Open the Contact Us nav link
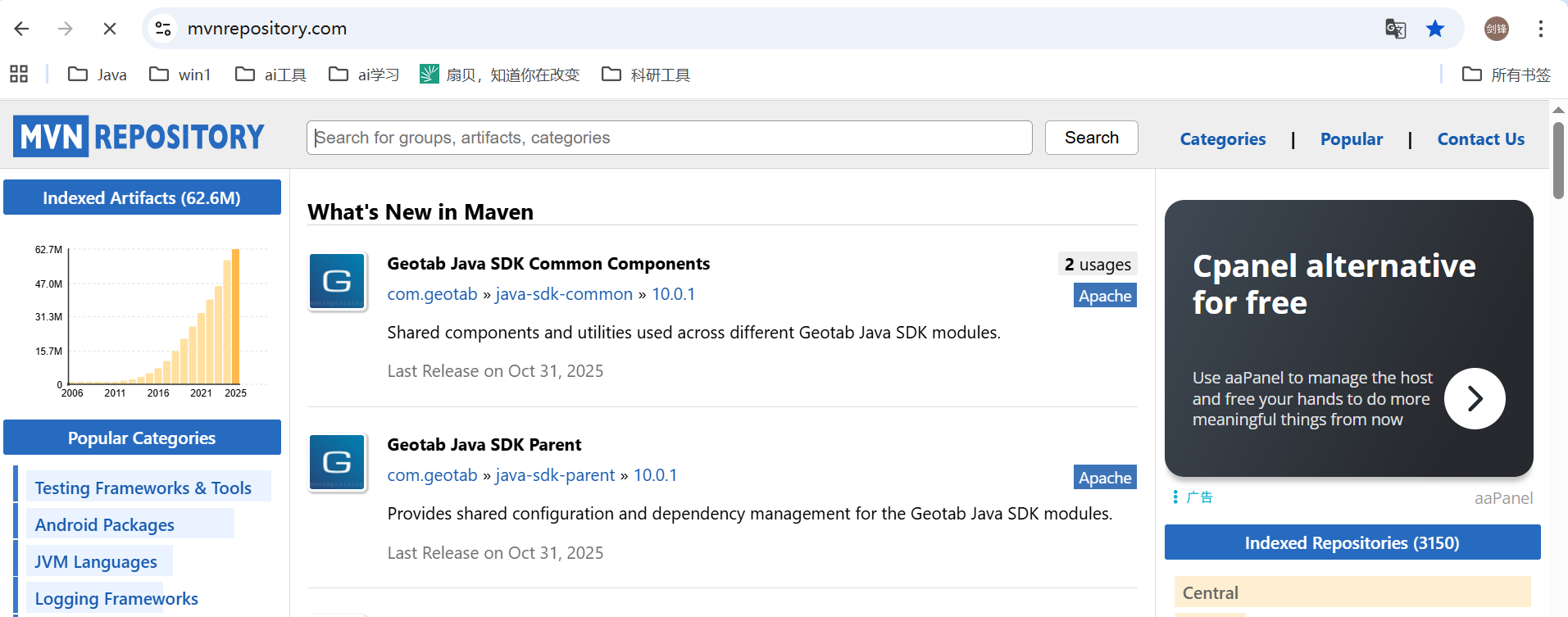1568x617 pixels. pos(1480,139)
